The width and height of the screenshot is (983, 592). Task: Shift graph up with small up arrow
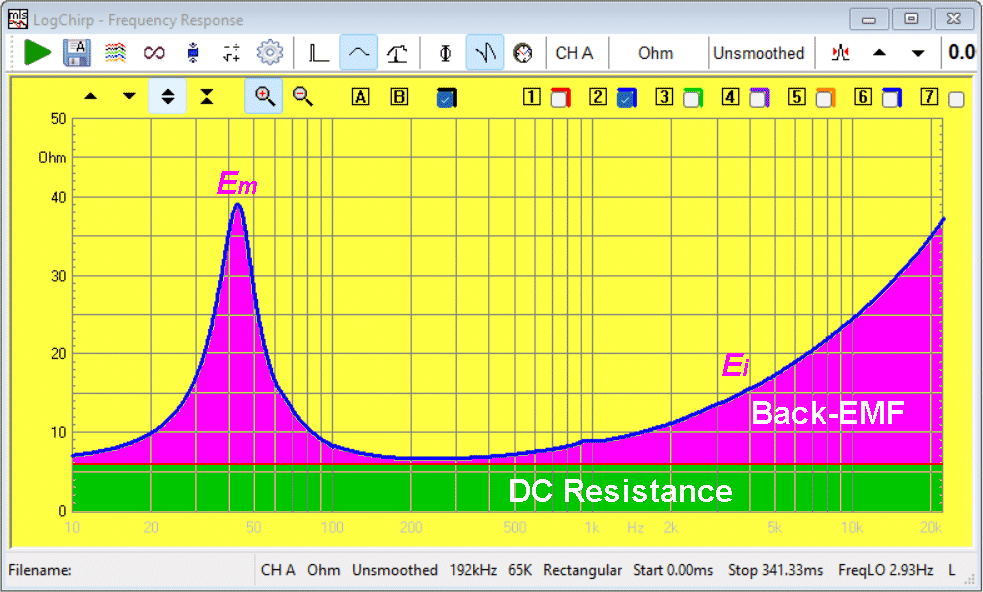pos(91,96)
